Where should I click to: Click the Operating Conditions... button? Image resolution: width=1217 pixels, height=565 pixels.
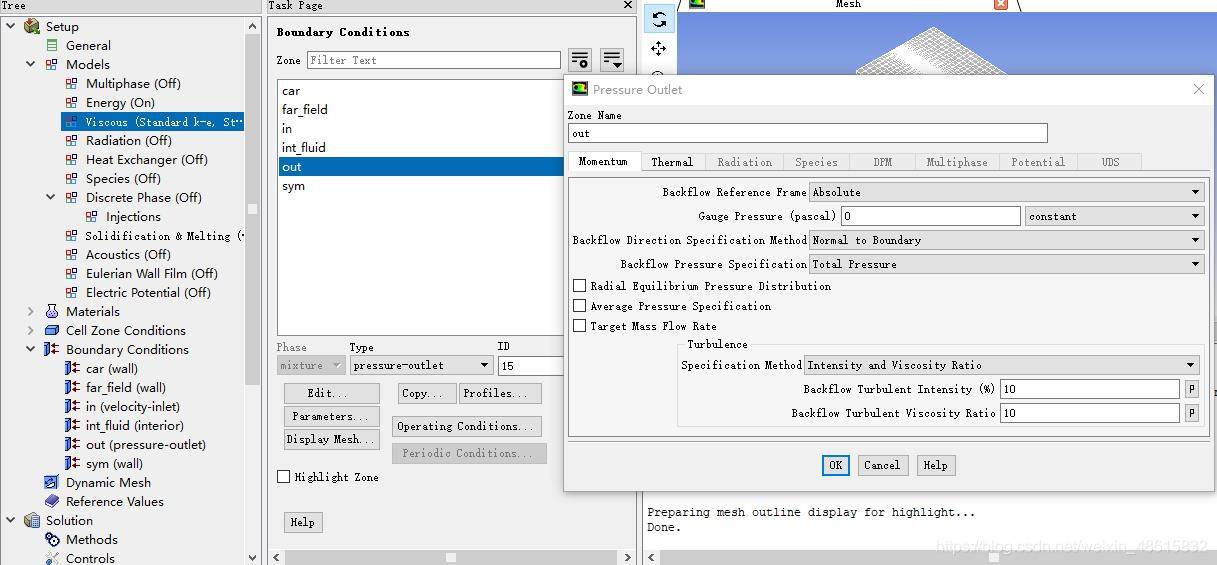[x=467, y=426]
